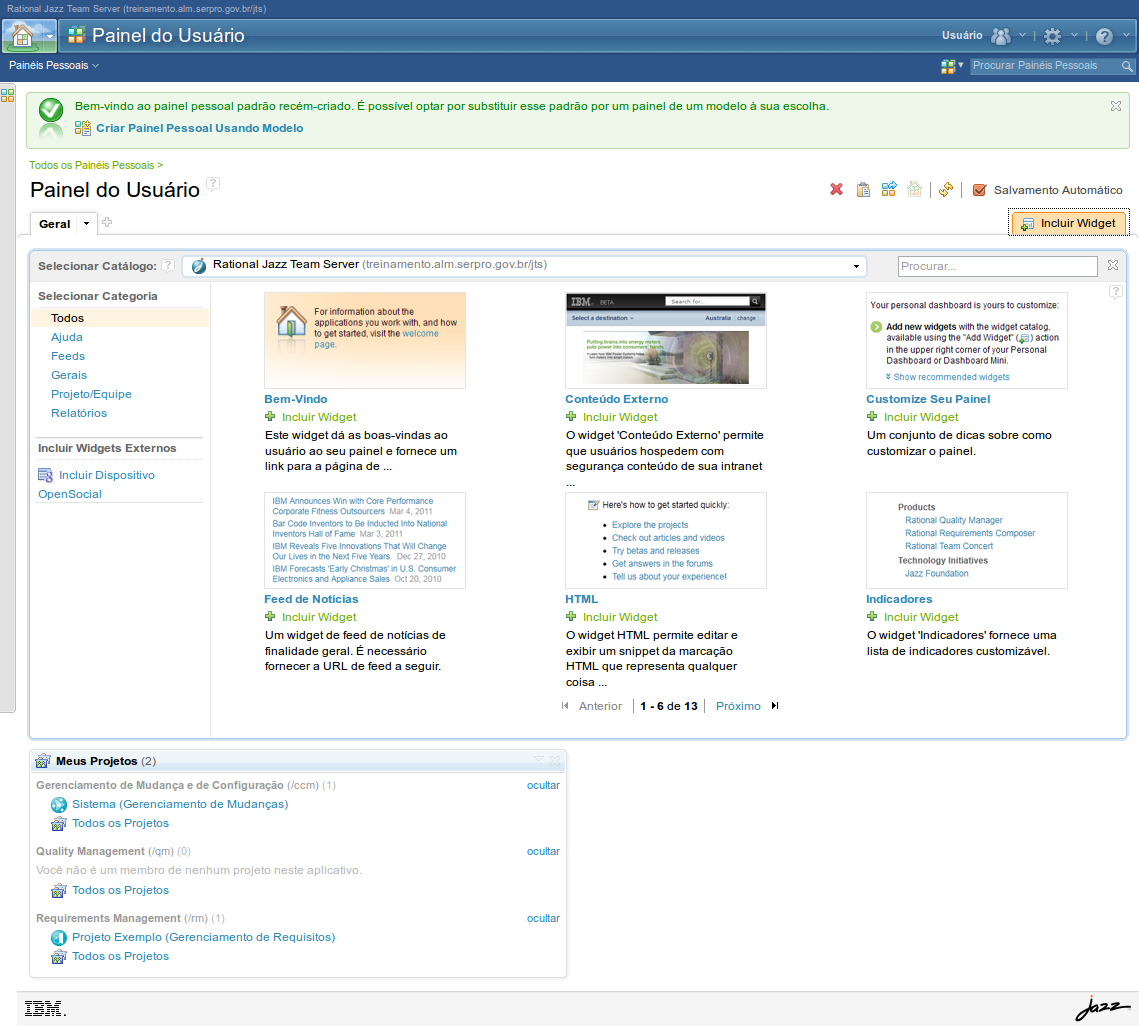Viewport: 1139px width, 1026px height.
Task: Select the Ajuda category
Action: pyautogui.click(x=67, y=337)
